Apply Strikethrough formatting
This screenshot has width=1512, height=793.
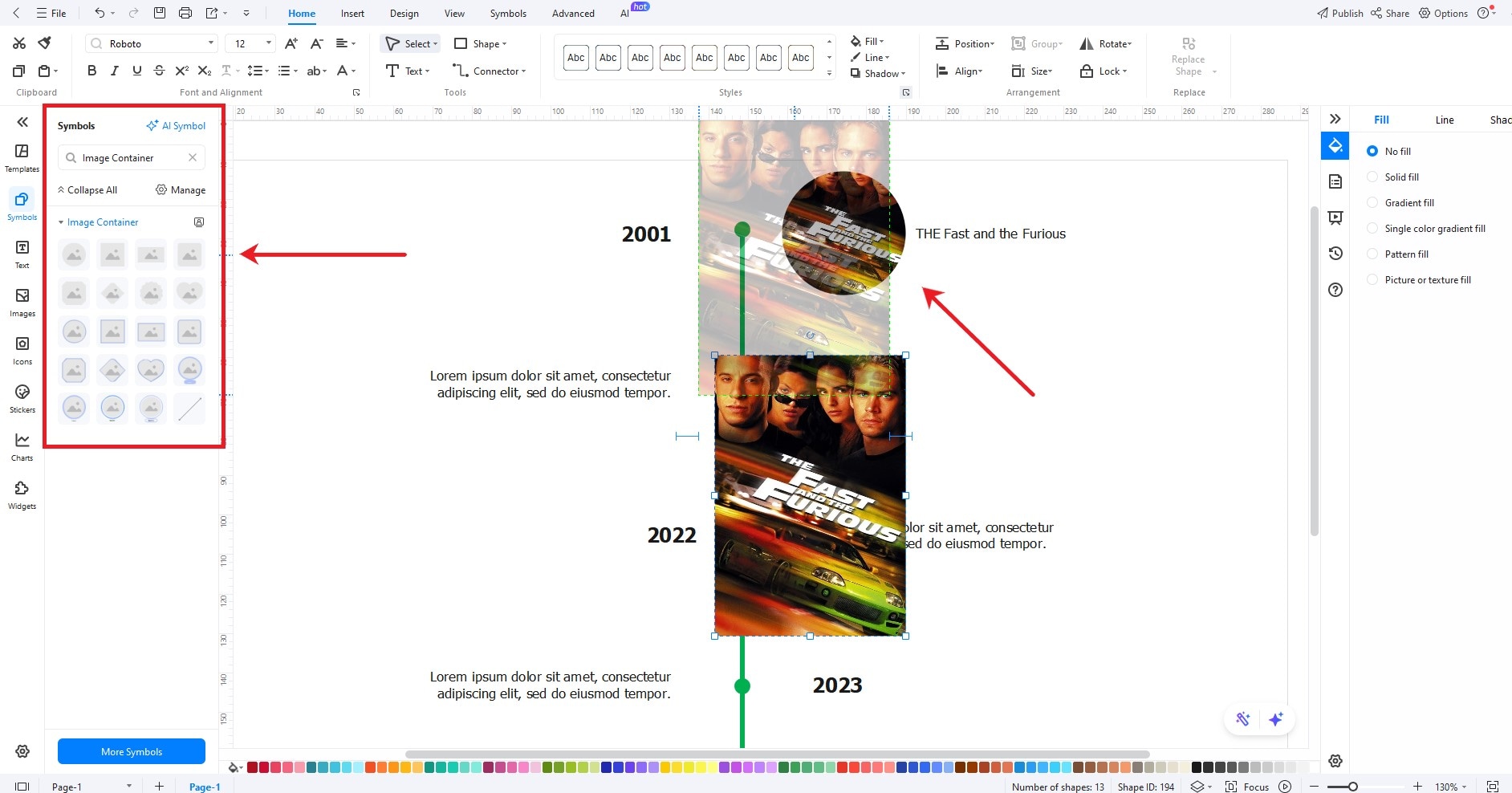pyautogui.click(x=159, y=71)
